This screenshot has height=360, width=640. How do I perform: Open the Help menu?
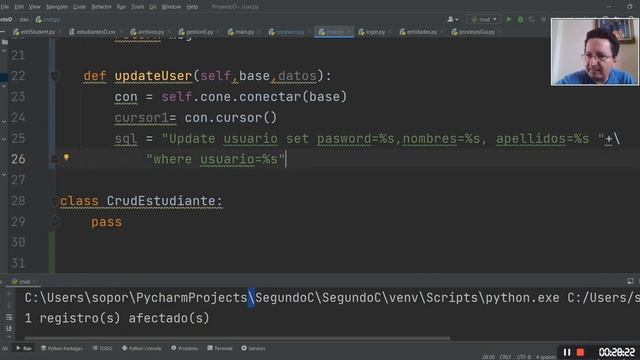pos(192,7)
